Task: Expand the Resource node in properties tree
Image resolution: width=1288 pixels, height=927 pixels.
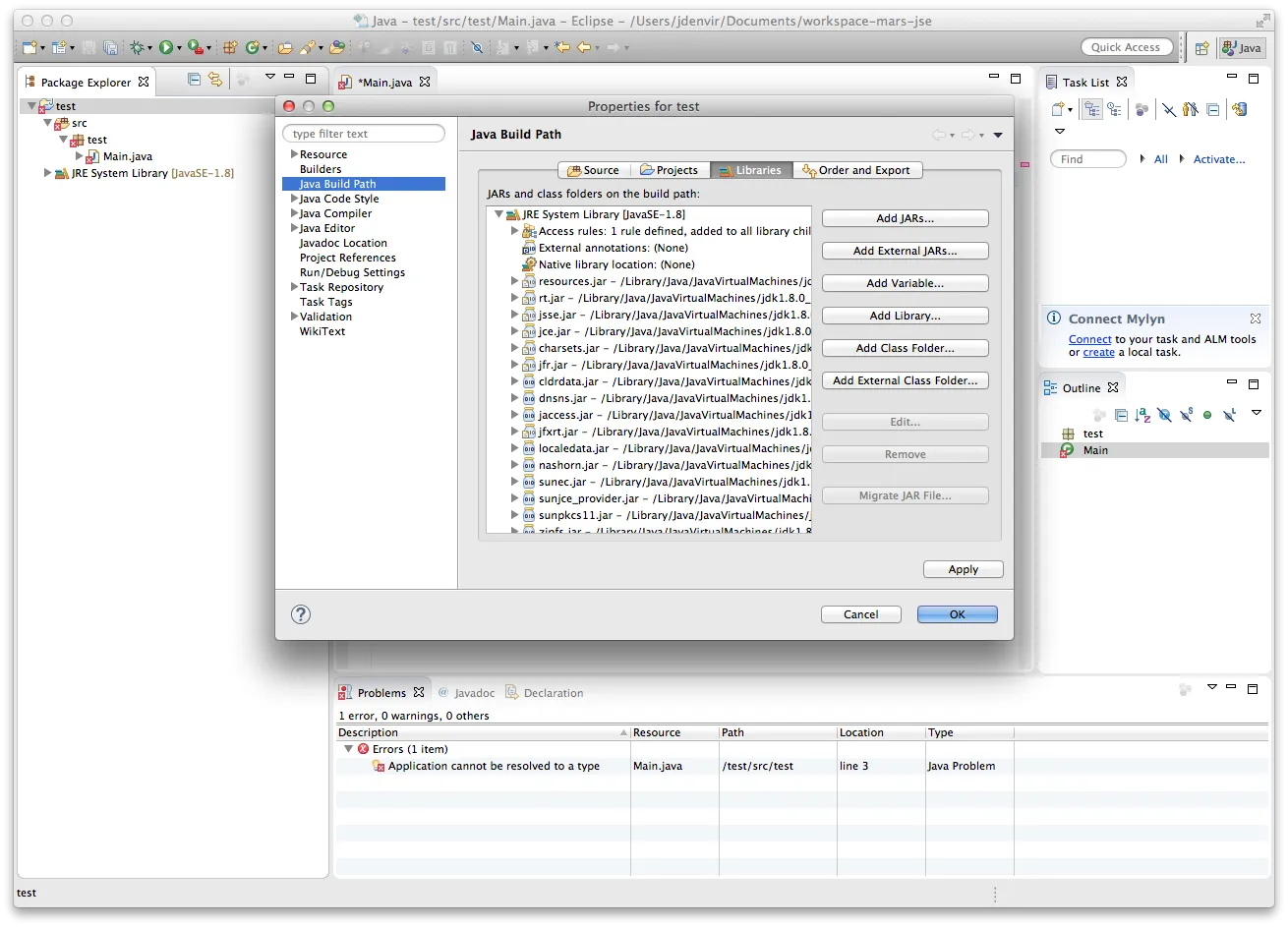Action: (294, 154)
